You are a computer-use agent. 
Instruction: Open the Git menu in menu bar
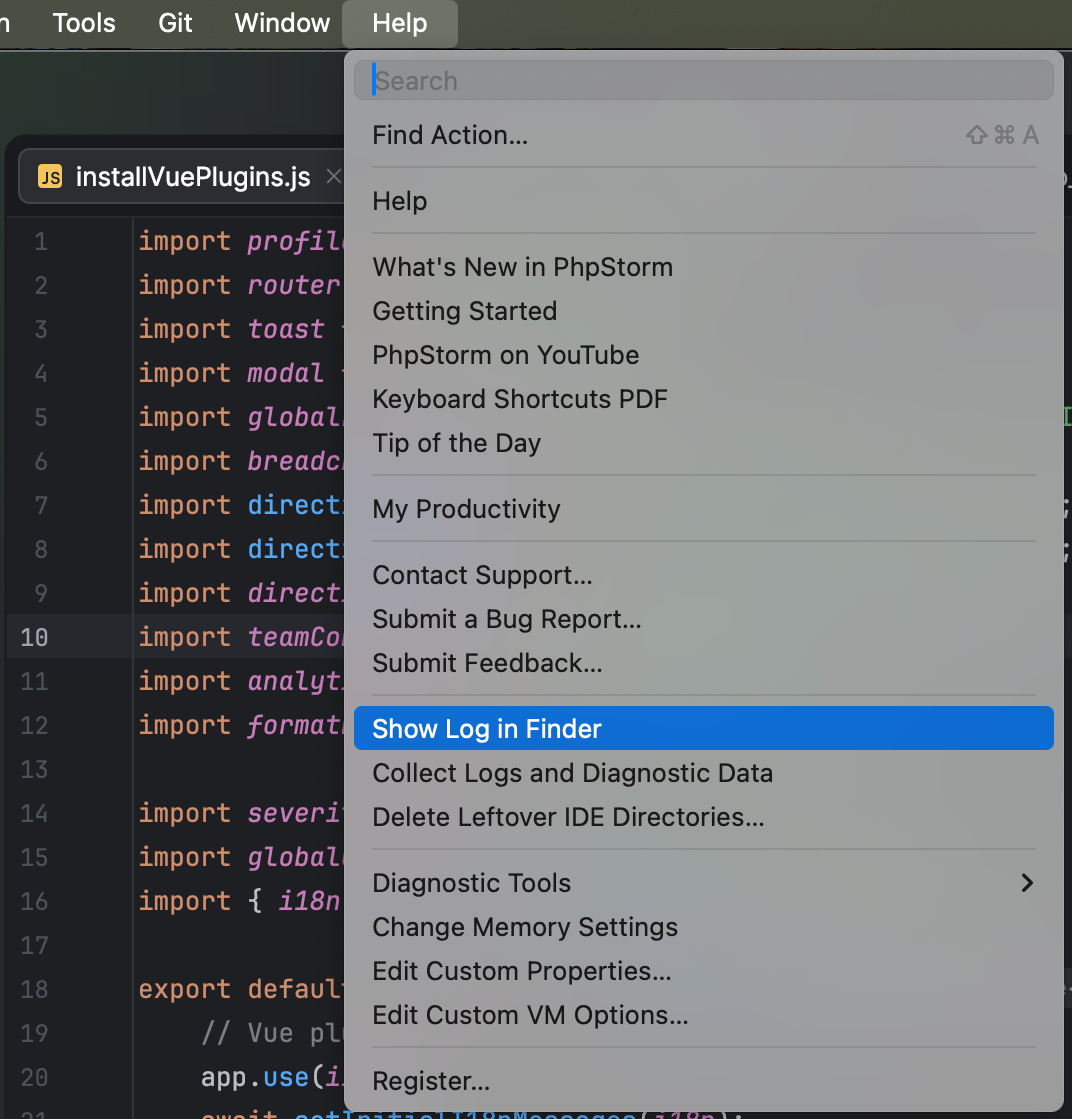tap(175, 23)
